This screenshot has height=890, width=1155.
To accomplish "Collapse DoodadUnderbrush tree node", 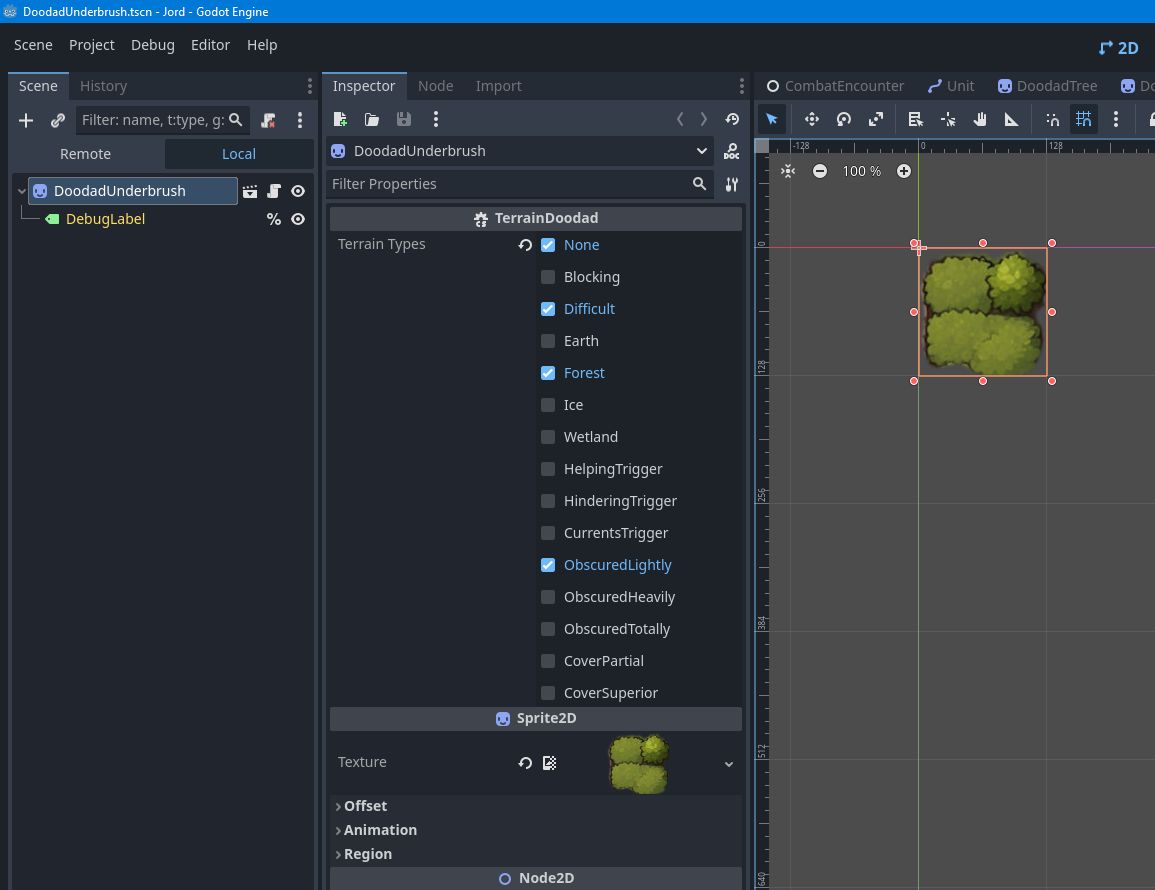I will pos(21,192).
